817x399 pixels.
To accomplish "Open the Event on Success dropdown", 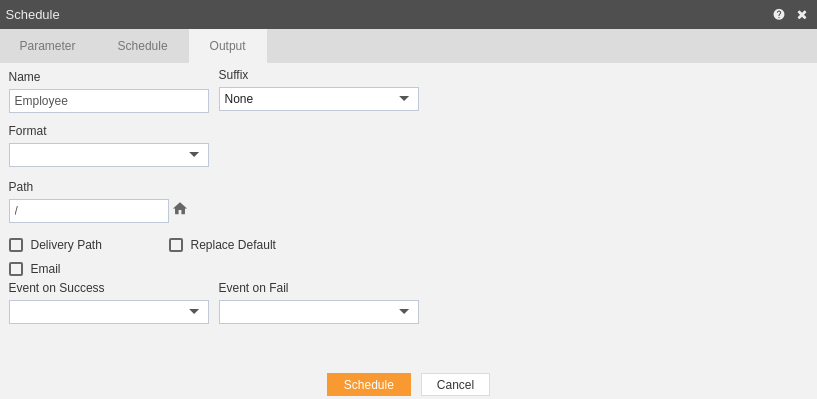I will coord(109,312).
